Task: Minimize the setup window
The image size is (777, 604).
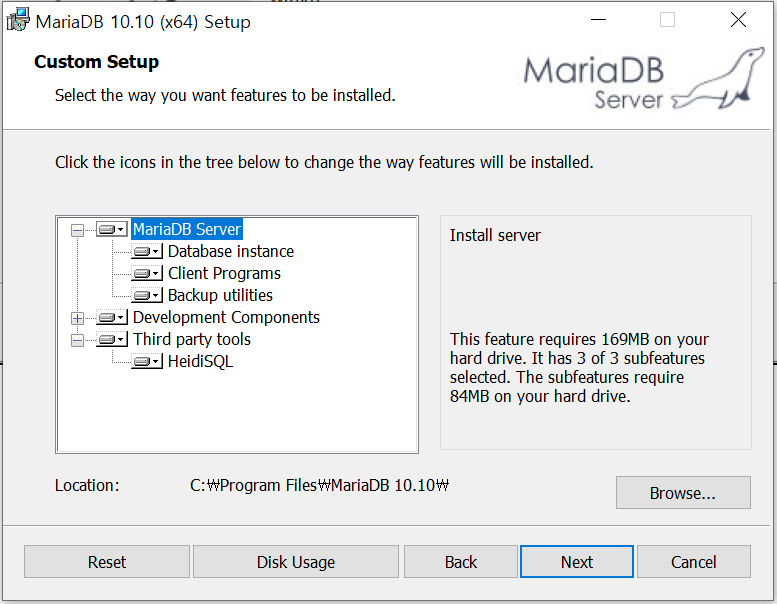Action: click(x=599, y=20)
